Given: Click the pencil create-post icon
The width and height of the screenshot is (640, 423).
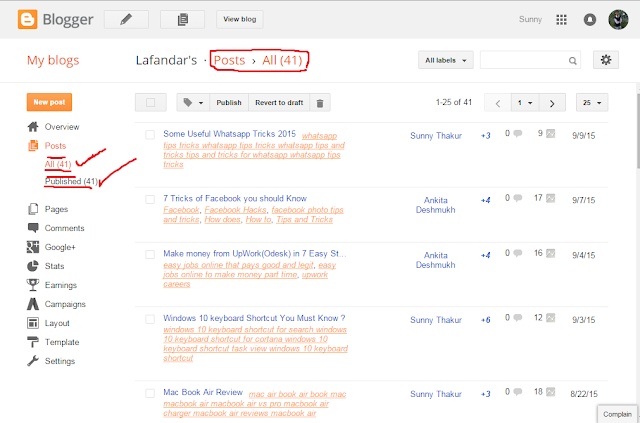Looking at the screenshot, I should tap(127, 19).
